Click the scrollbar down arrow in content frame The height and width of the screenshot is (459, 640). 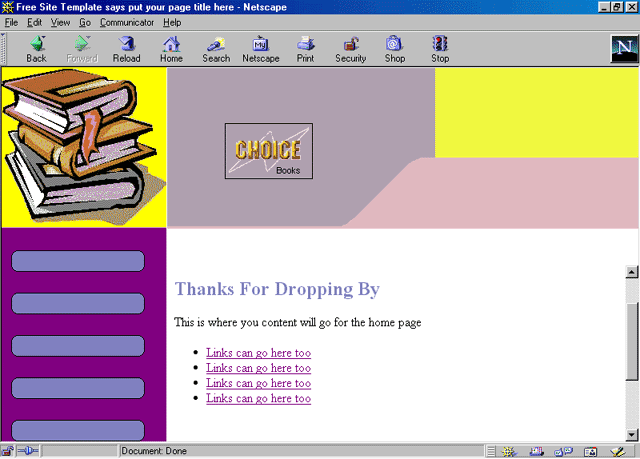tap(631, 434)
